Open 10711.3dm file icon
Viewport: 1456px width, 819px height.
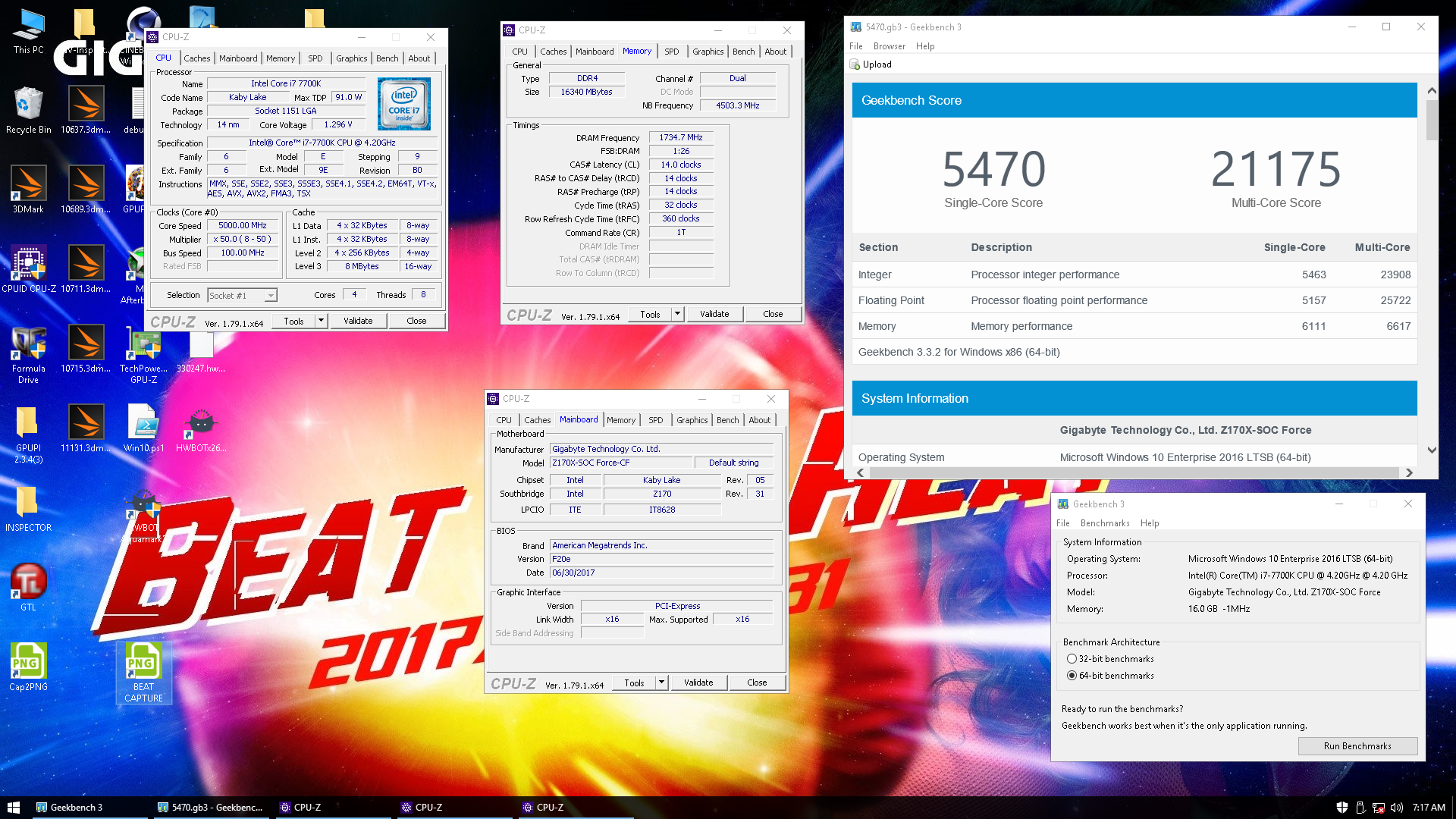click(x=86, y=269)
